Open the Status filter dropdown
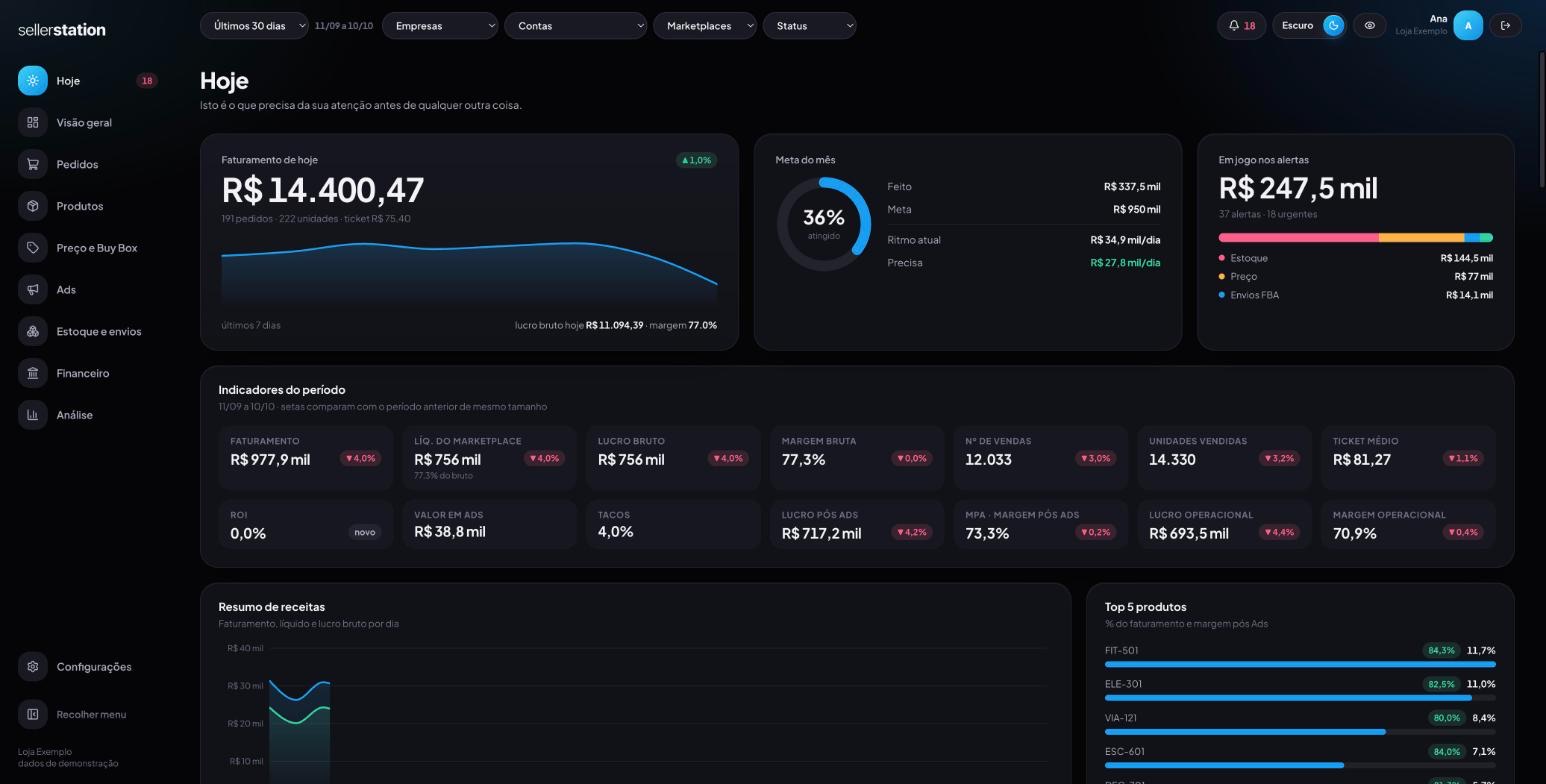This screenshot has height=784, width=1546. tap(810, 26)
